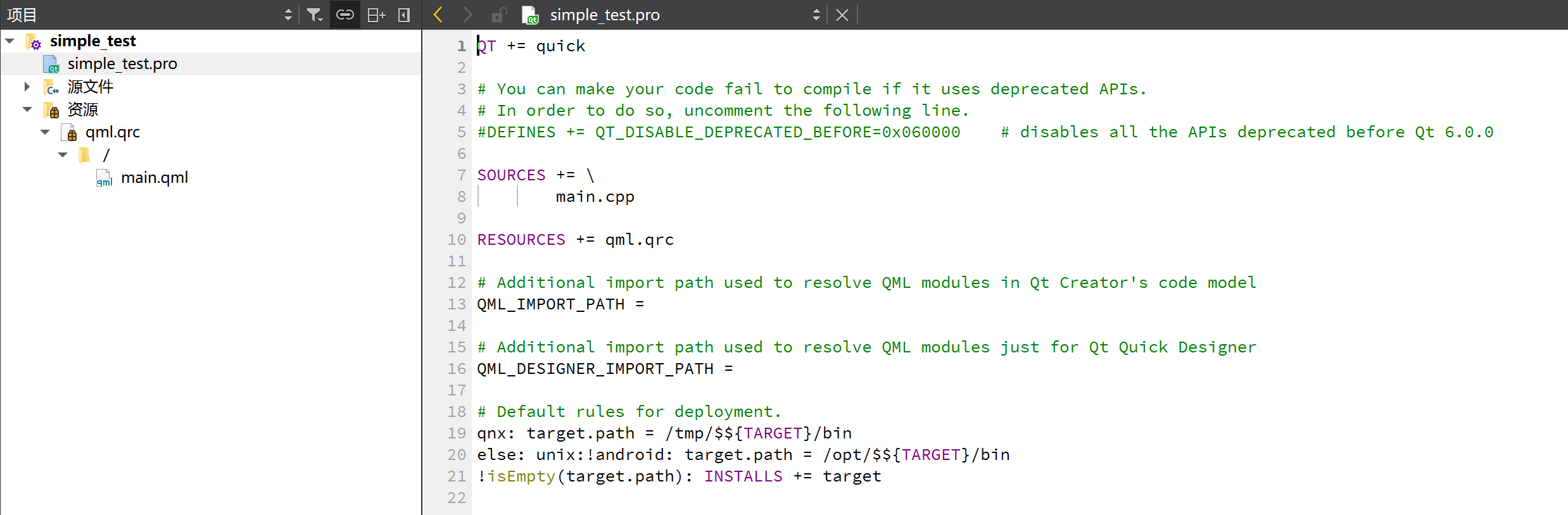The image size is (1568, 515).
Task: Click 'Qt 6.0.0' comment text on line 5
Action: coord(1454,132)
